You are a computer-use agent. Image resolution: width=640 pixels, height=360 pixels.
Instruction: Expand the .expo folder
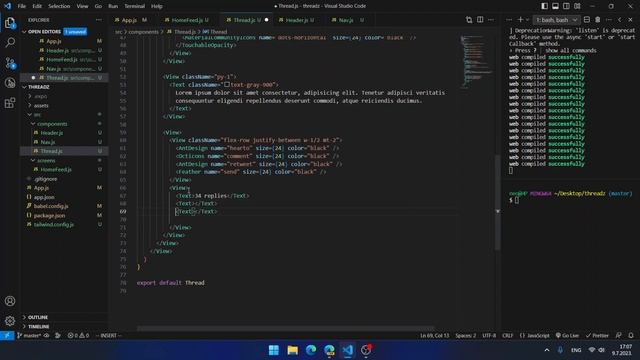pyautogui.click(x=30, y=96)
